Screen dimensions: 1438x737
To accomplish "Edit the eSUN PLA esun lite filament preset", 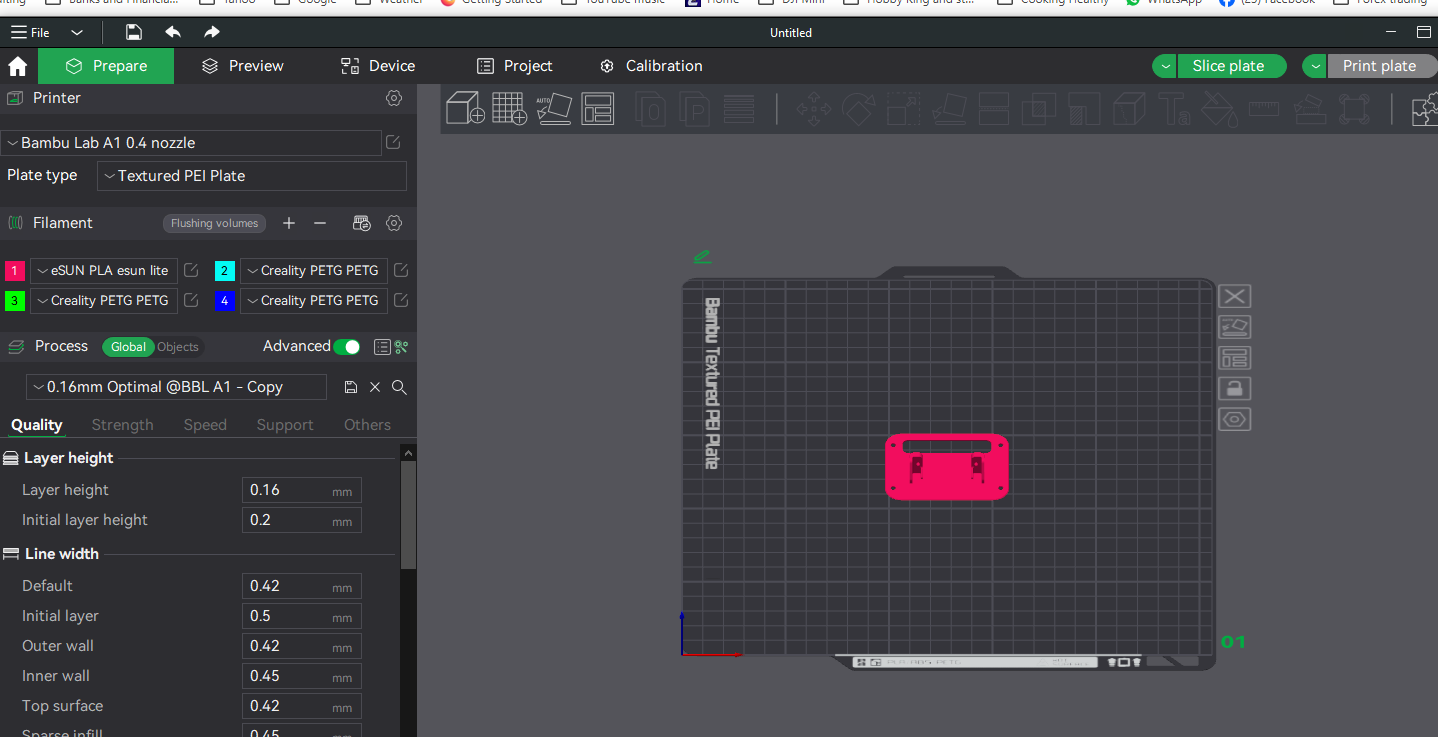I will [x=191, y=270].
